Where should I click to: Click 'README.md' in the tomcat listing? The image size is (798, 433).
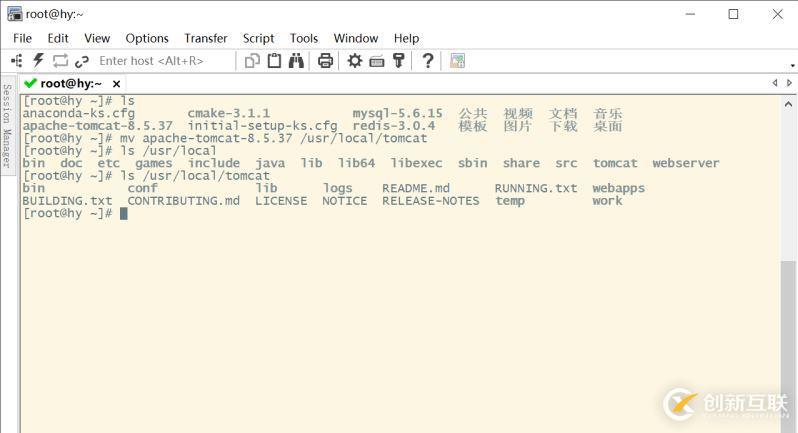pos(416,188)
